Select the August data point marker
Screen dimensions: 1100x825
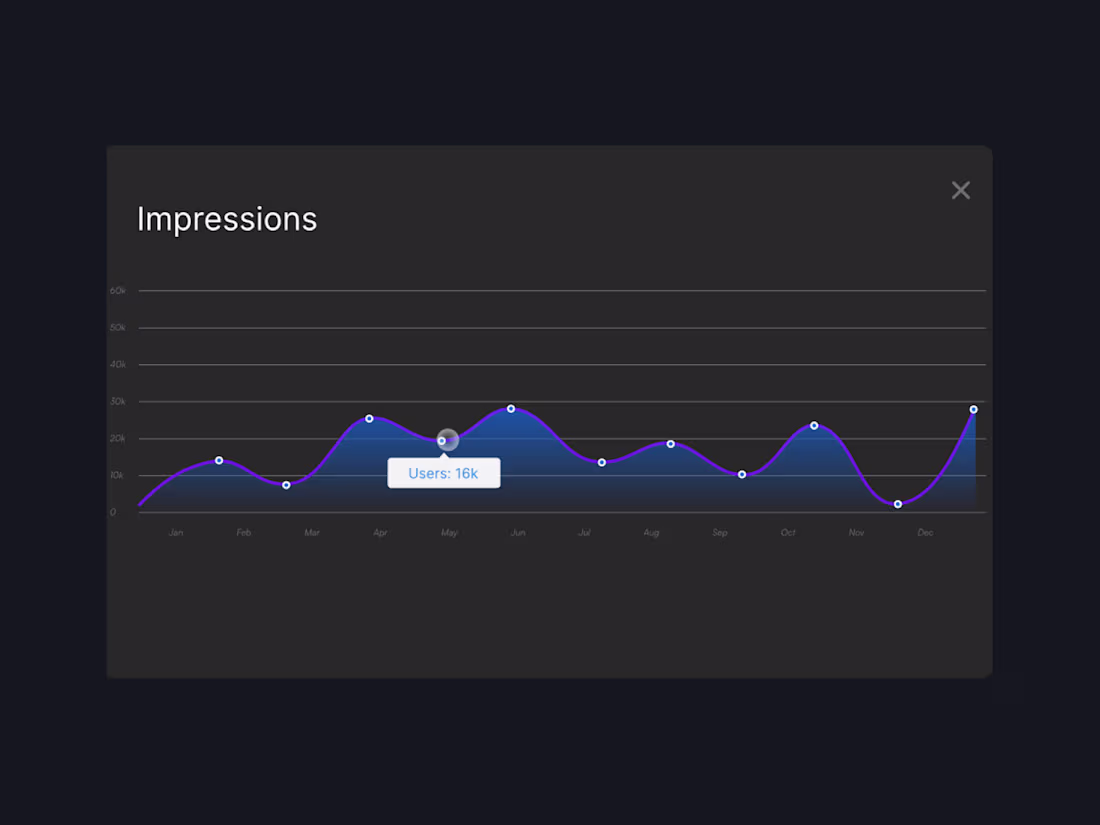(x=670, y=443)
